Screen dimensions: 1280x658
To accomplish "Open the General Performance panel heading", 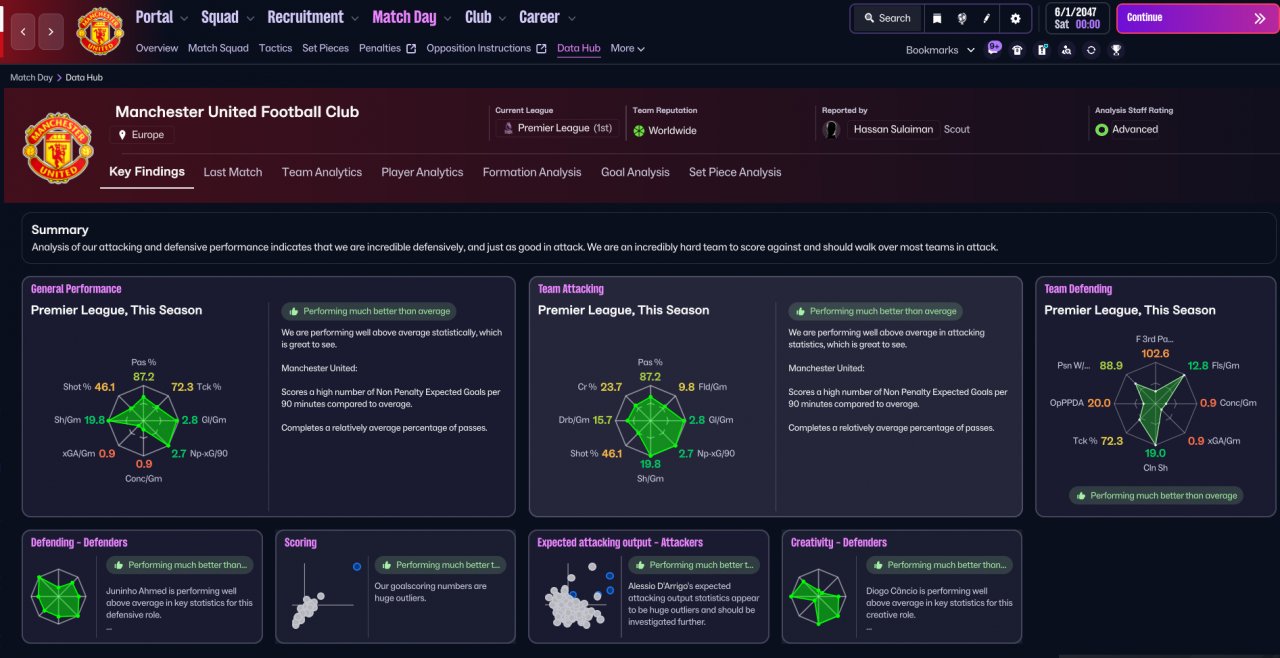I will 76,289.
